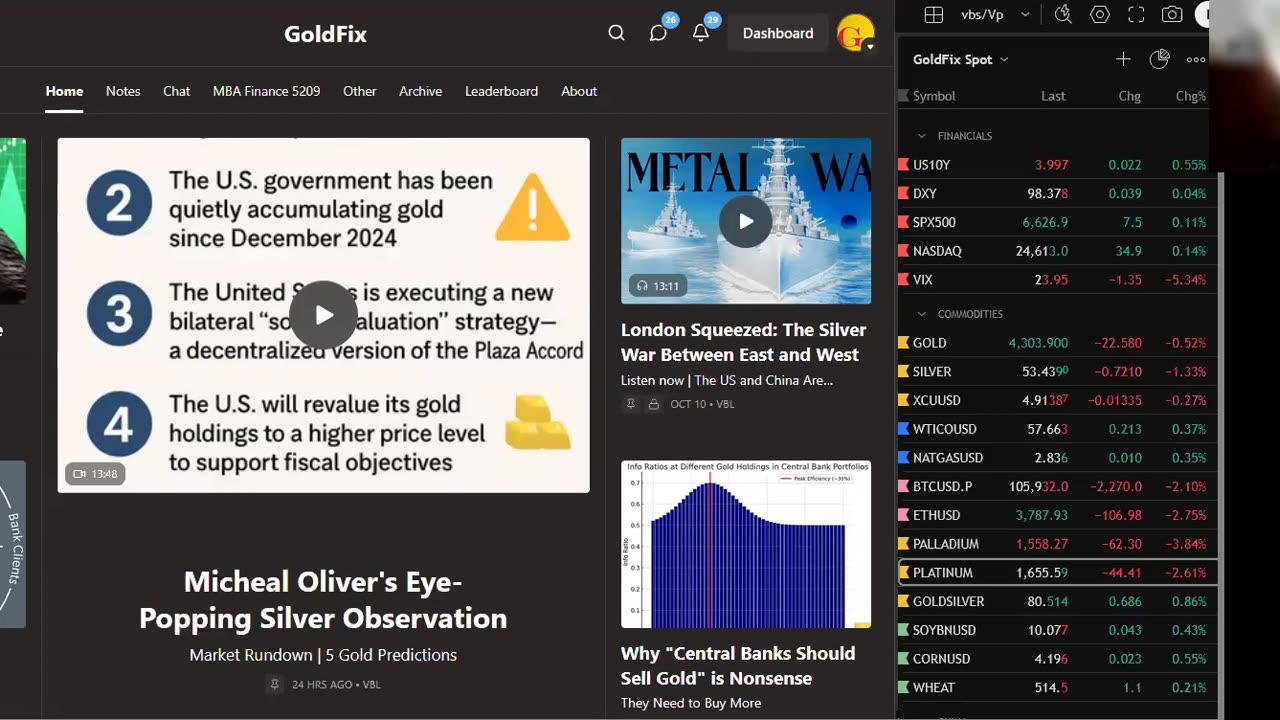The width and height of the screenshot is (1280, 720).
Task: Select the DXY watchlist row
Action: (x=1057, y=194)
